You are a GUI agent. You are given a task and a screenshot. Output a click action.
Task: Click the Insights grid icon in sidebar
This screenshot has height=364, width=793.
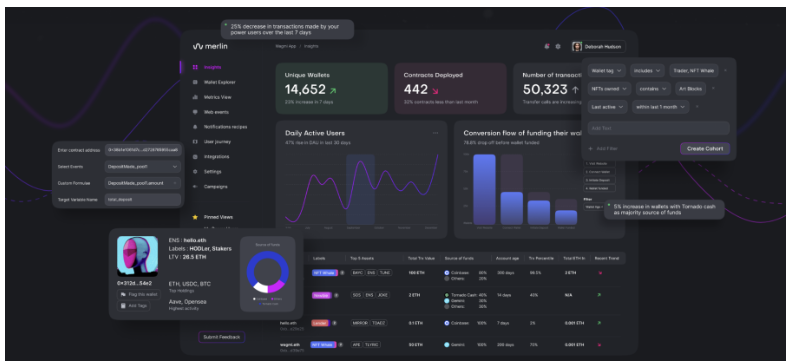click(x=195, y=67)
